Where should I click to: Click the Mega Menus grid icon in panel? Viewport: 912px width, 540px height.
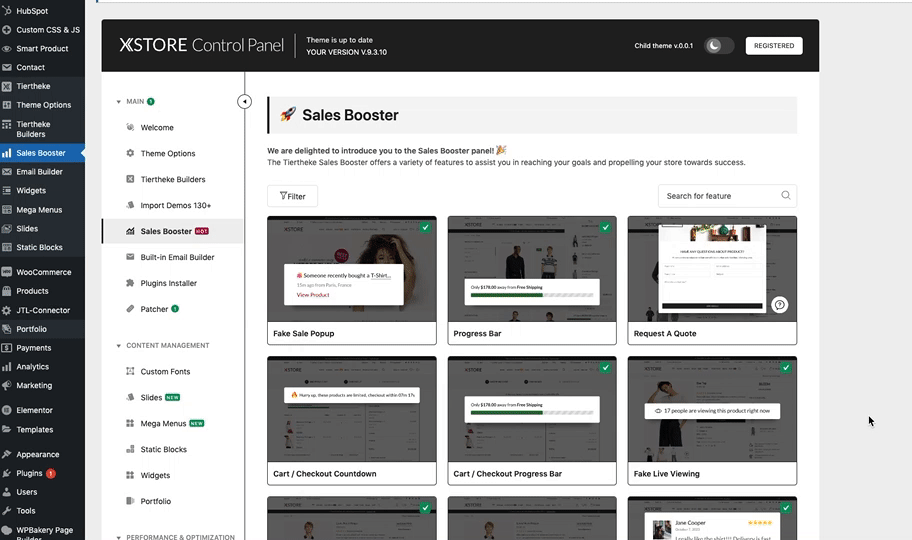coord(130,423)
